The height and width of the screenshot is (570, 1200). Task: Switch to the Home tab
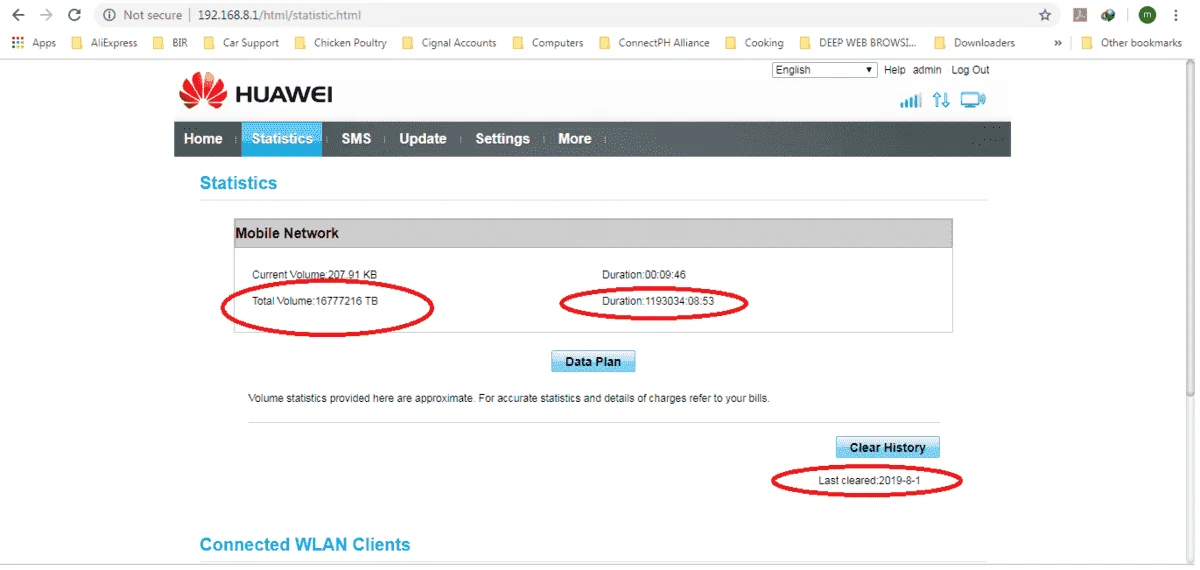tap(203, 139)
